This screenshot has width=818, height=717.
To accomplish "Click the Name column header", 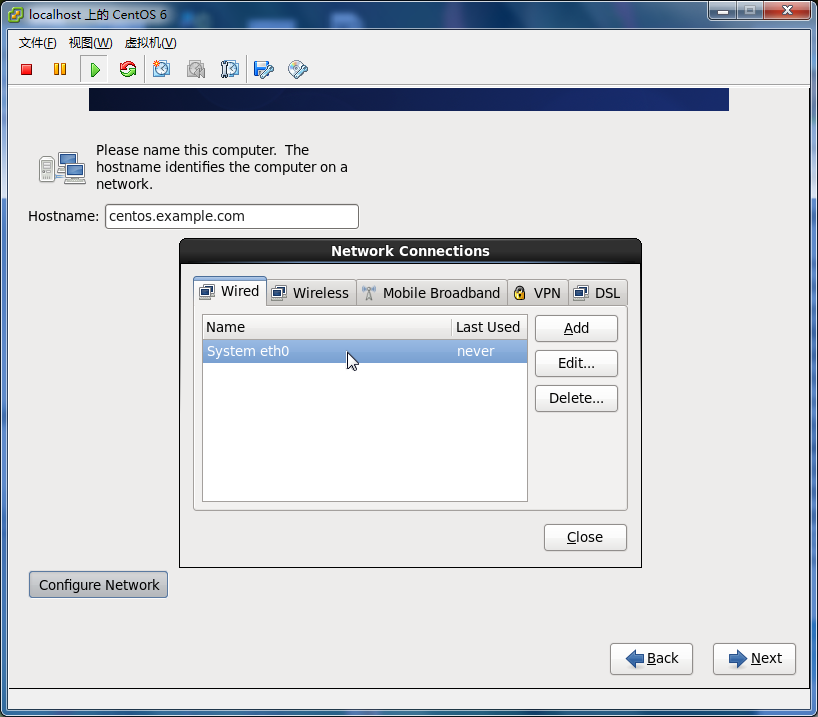I will [x=327, y=327].
